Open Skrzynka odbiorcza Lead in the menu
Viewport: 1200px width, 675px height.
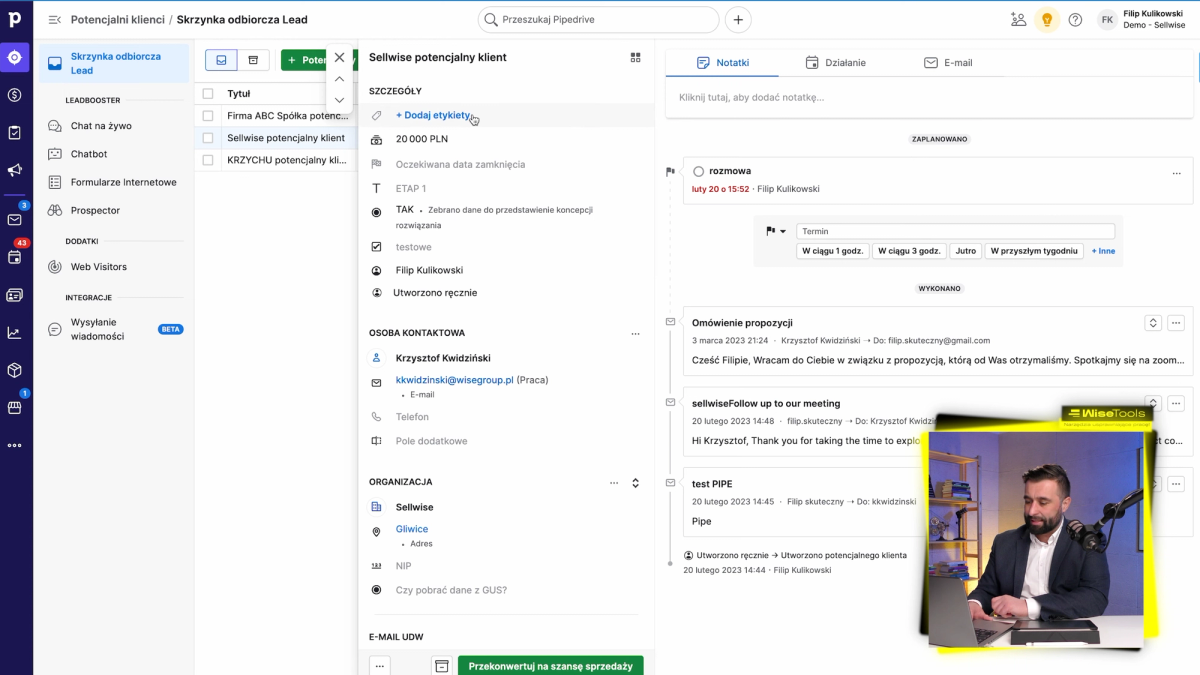[x=114, y=63]
